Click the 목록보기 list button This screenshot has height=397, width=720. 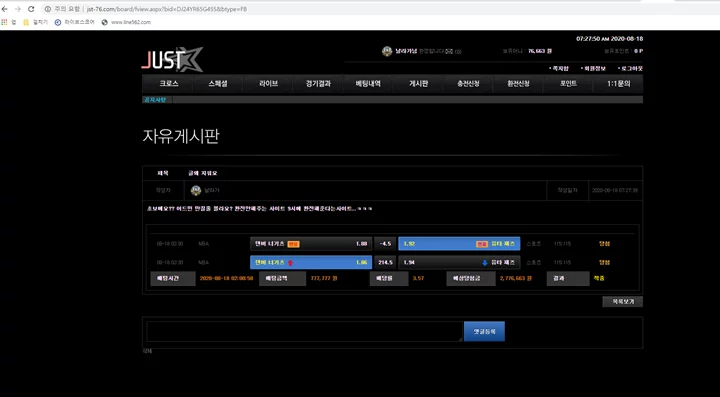[623, 302]
